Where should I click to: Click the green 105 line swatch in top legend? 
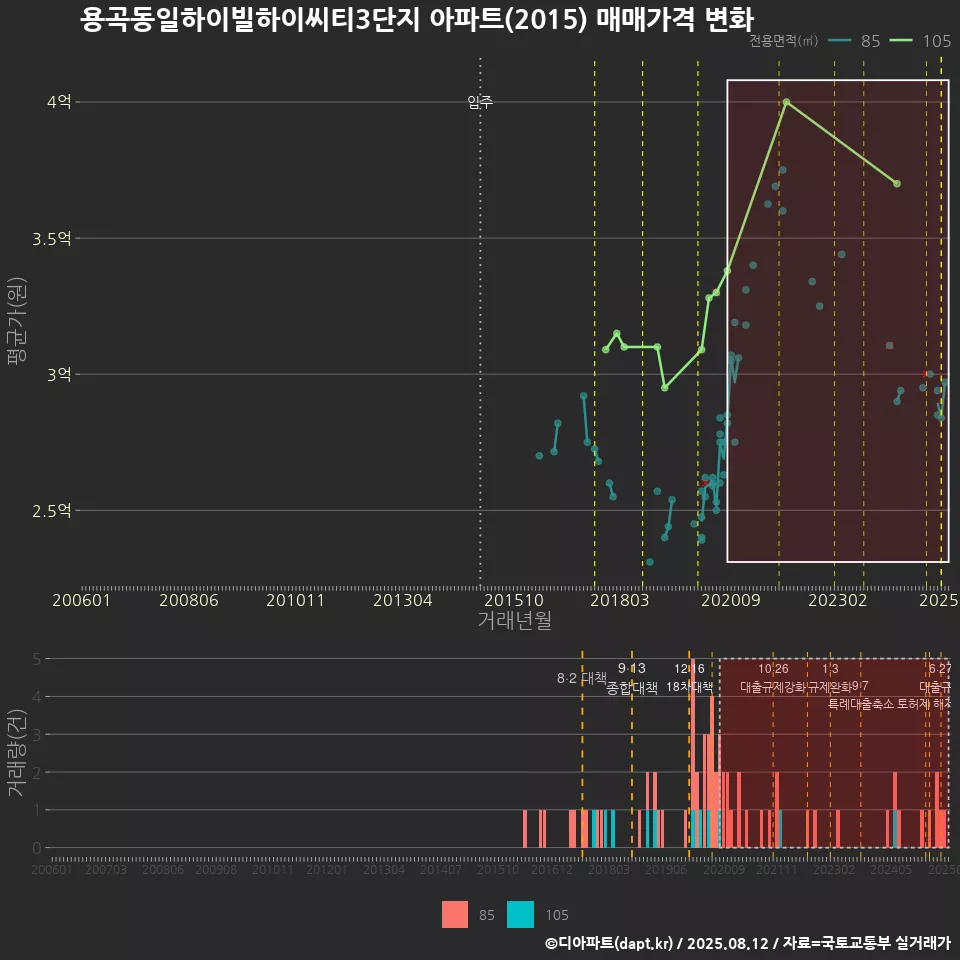pyautogui.click(x=901, y=41)
